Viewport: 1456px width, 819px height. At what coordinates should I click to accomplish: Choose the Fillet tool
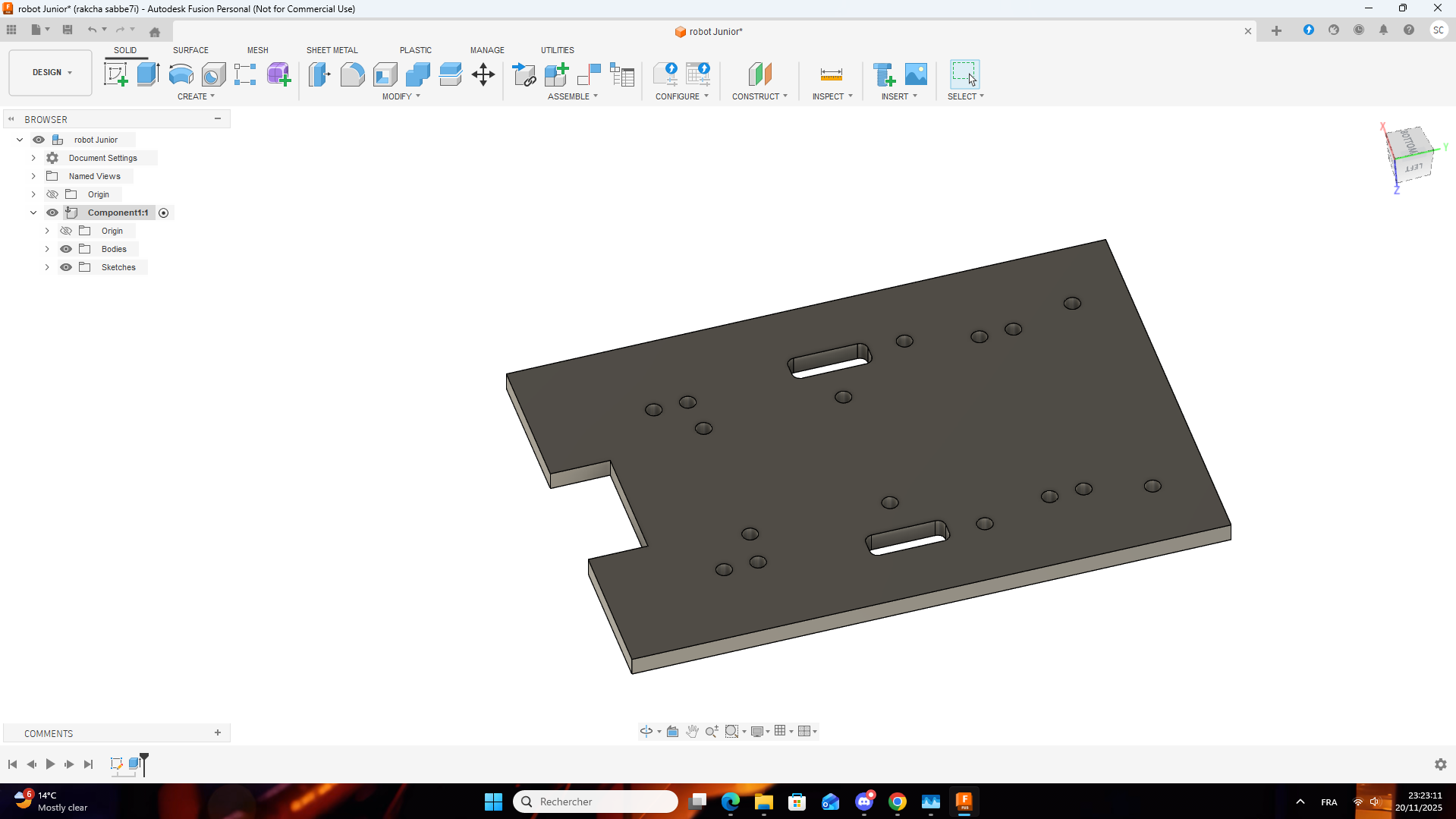(x=352, y=74)
